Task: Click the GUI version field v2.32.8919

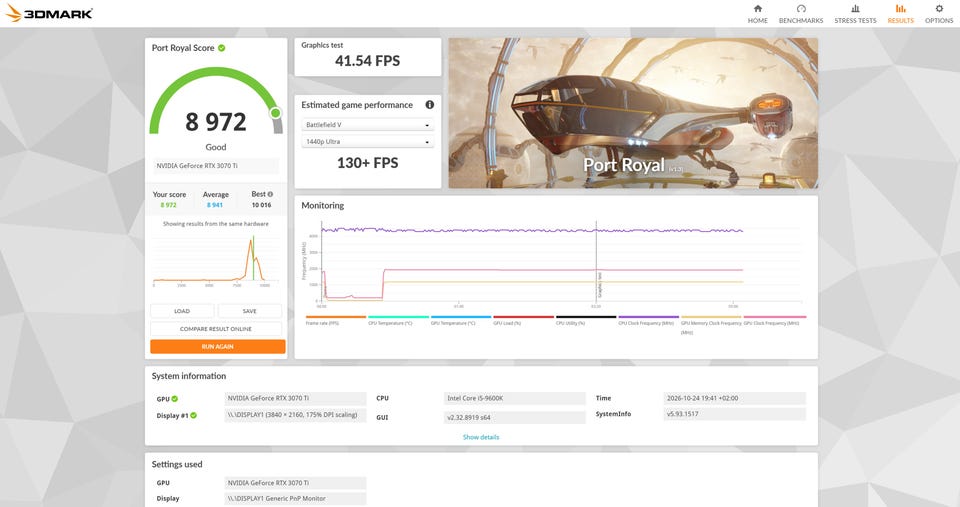Action: [x=514, y=418]
